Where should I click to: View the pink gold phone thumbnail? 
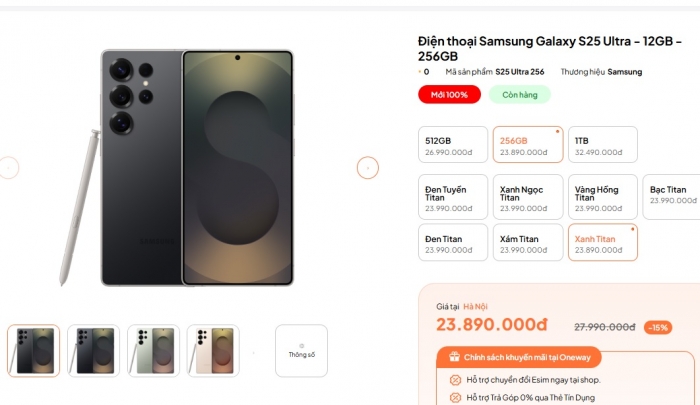coord(214,350)
